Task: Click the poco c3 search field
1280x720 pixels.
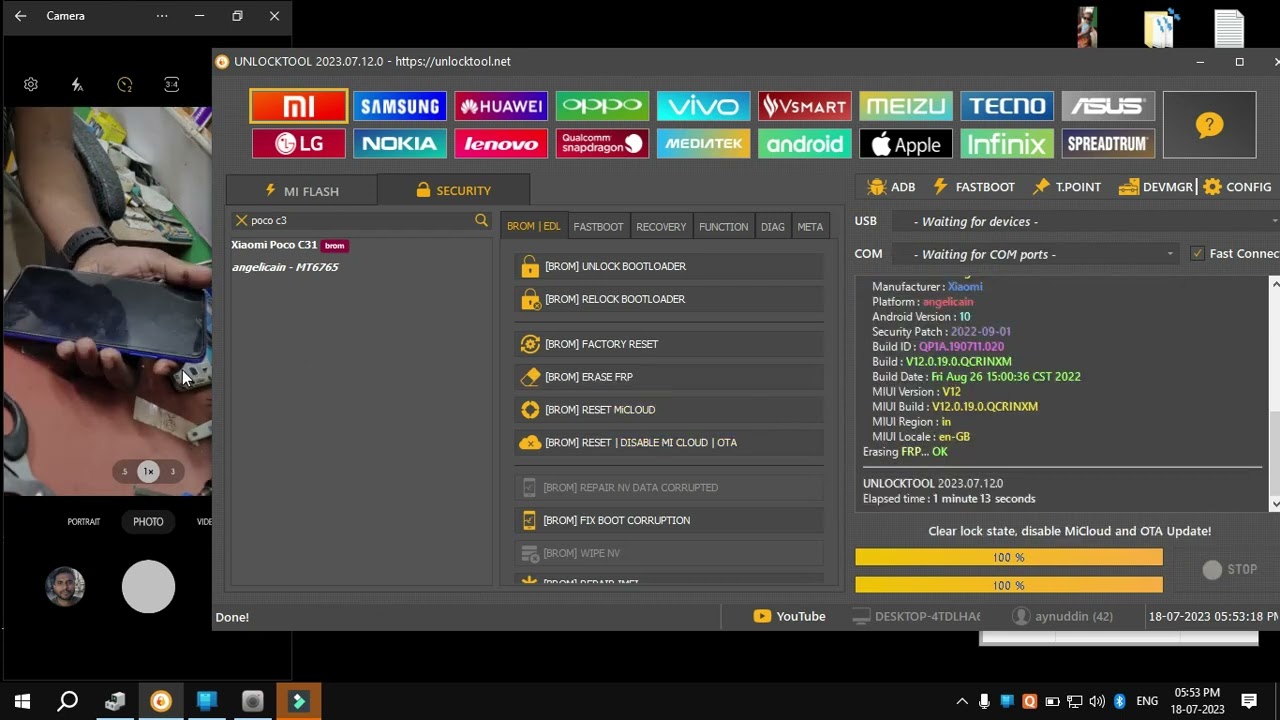Action: pyautogui.click(x=360, y=220)
